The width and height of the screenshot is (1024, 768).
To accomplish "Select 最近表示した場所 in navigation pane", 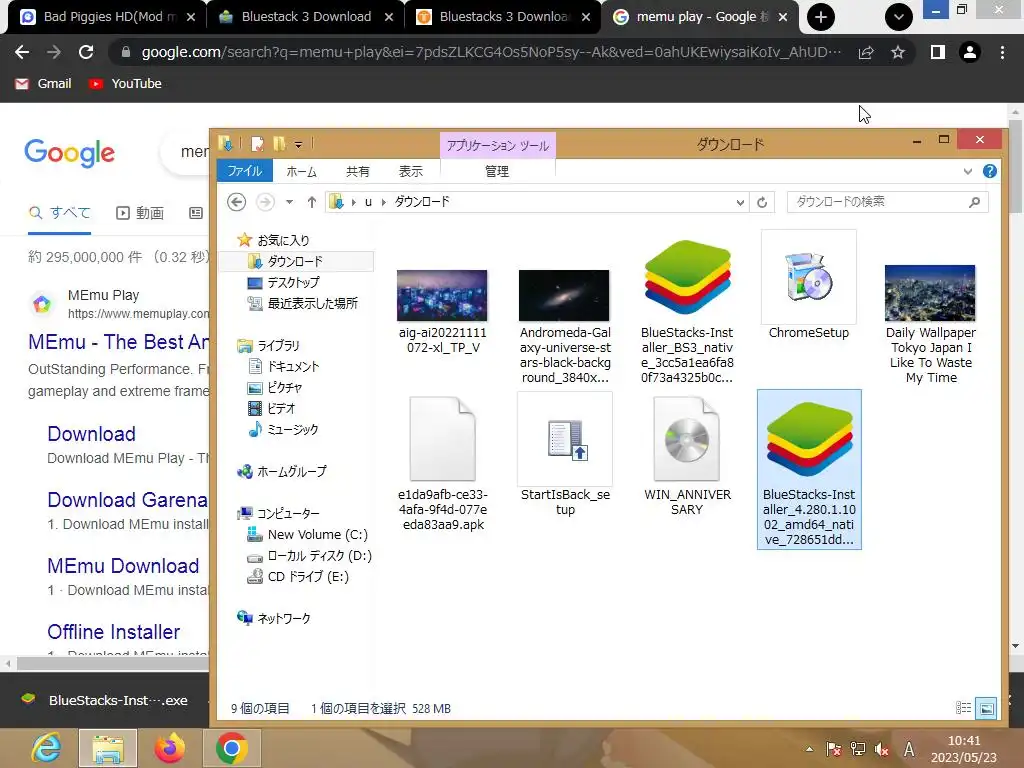I will [x=312, y=303].
